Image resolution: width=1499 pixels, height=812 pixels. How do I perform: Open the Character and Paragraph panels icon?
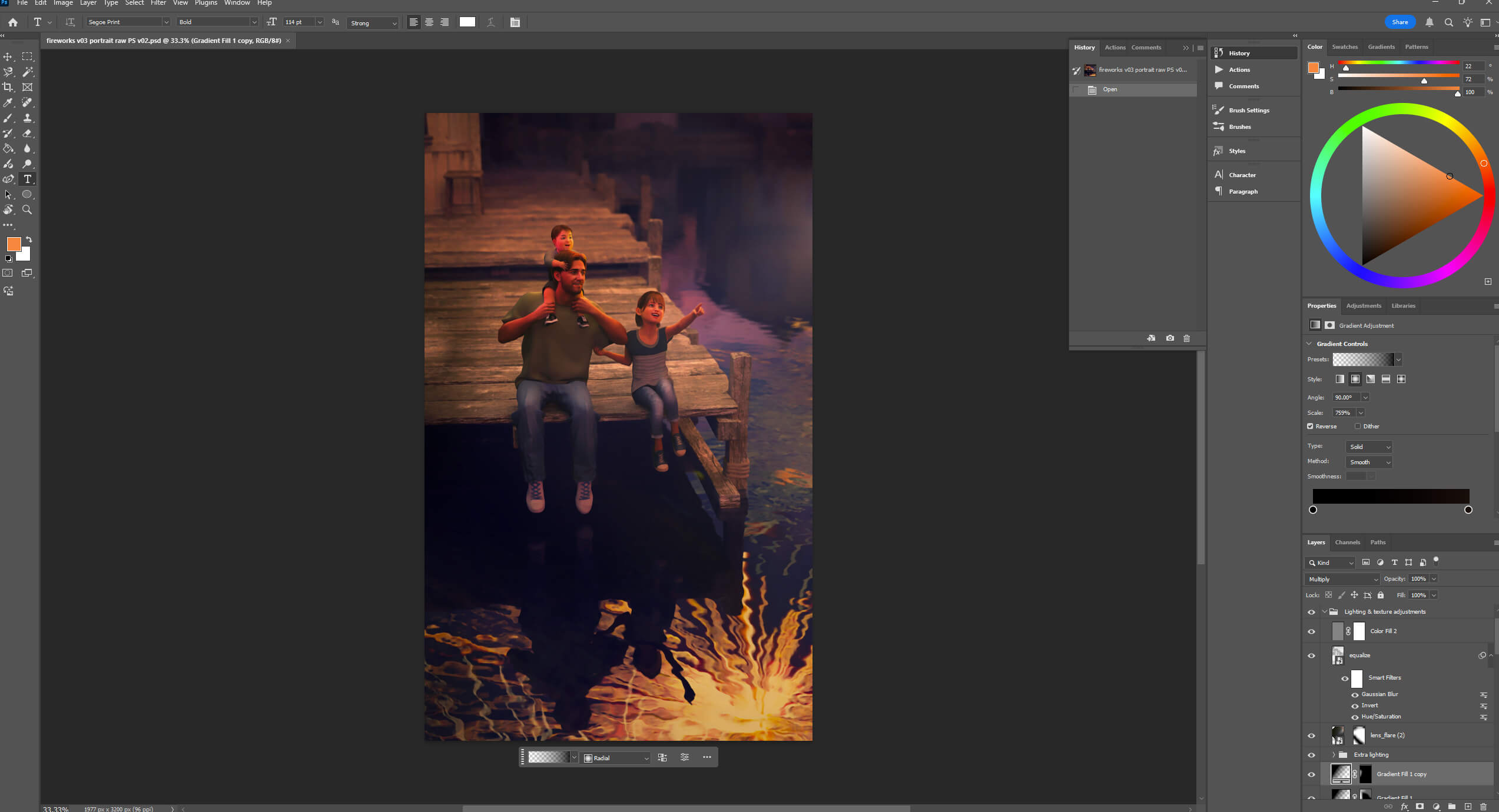(515, 22)
